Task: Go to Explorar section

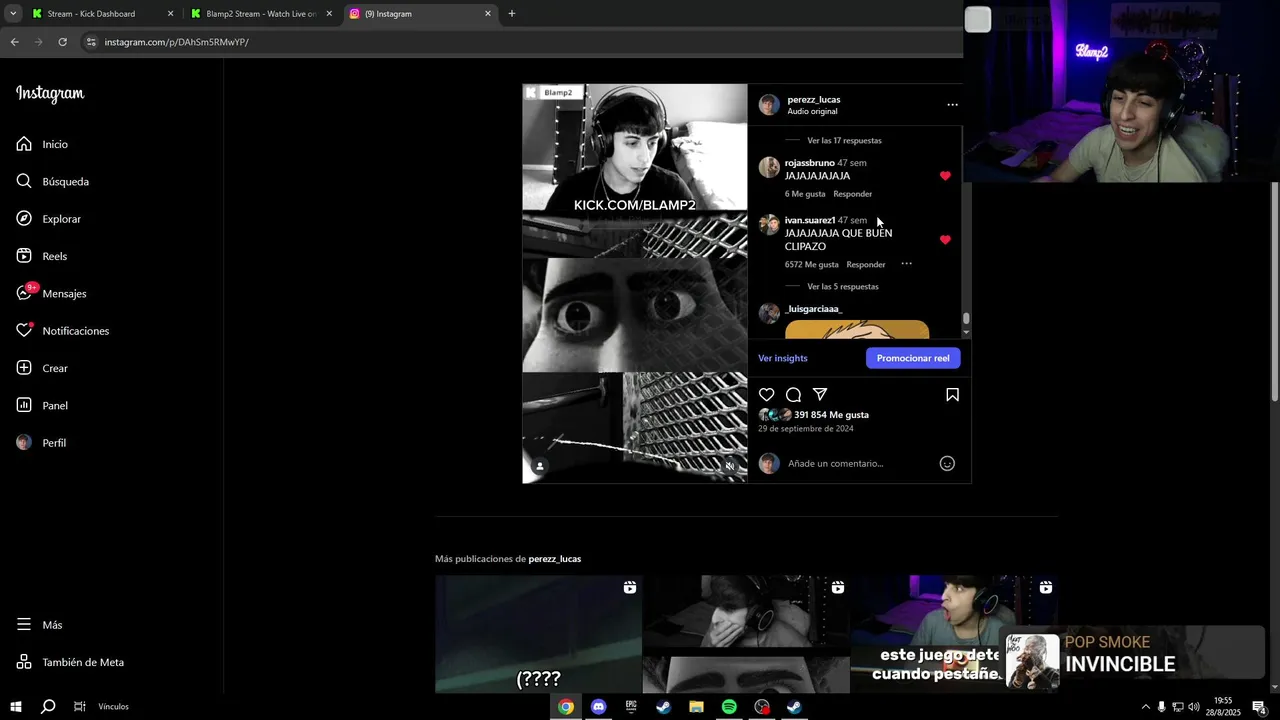Action: pos(49,219)
